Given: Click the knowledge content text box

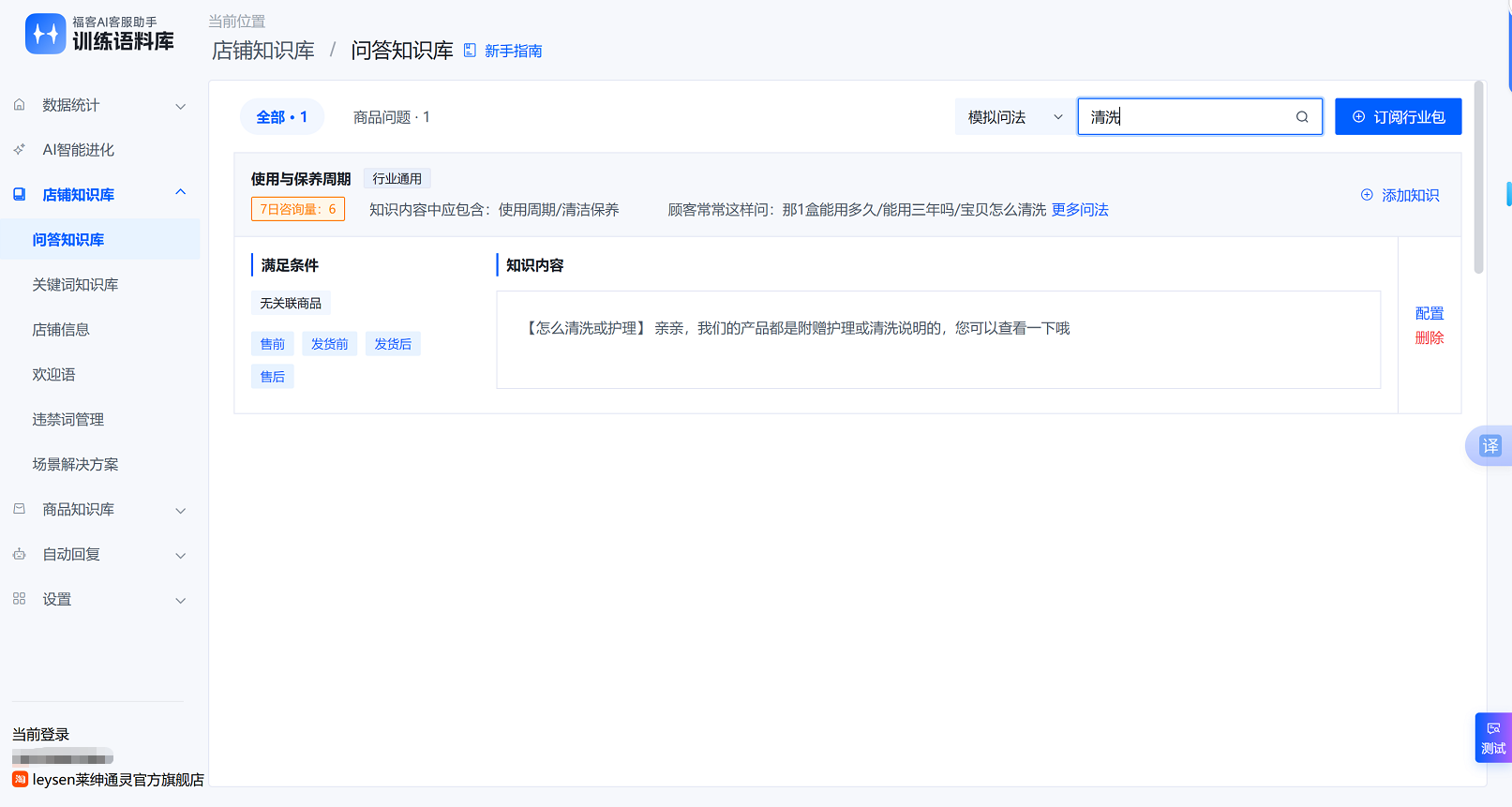Looking at the screenshot, I should coord(938,339).
